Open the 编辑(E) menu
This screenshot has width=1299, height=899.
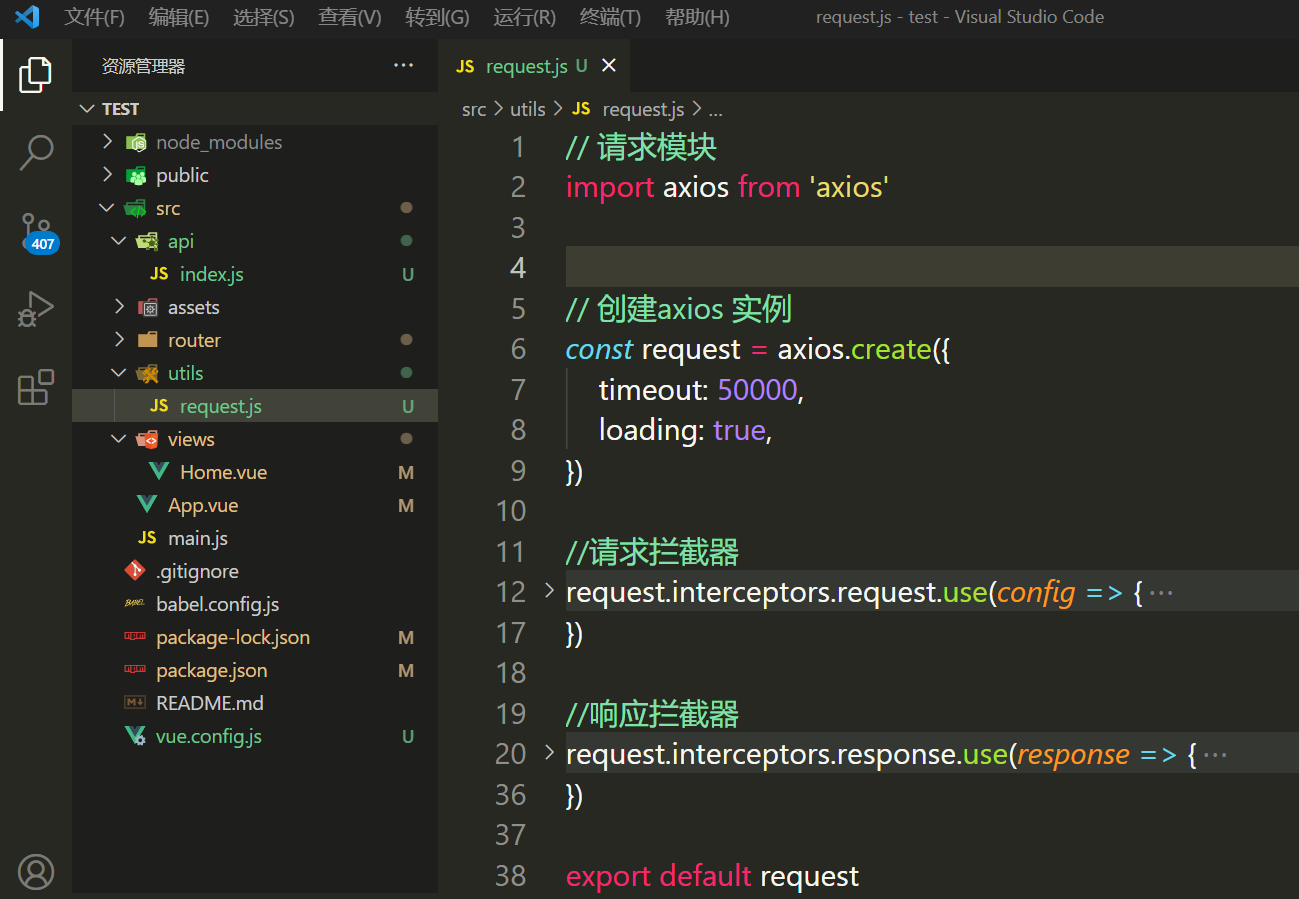pos(179,17)
